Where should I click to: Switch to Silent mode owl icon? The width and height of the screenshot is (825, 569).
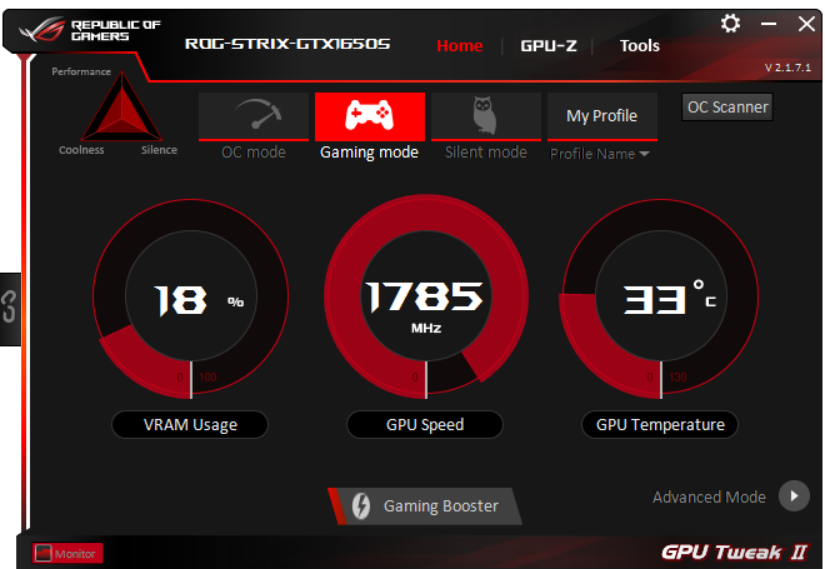(486, 116)
